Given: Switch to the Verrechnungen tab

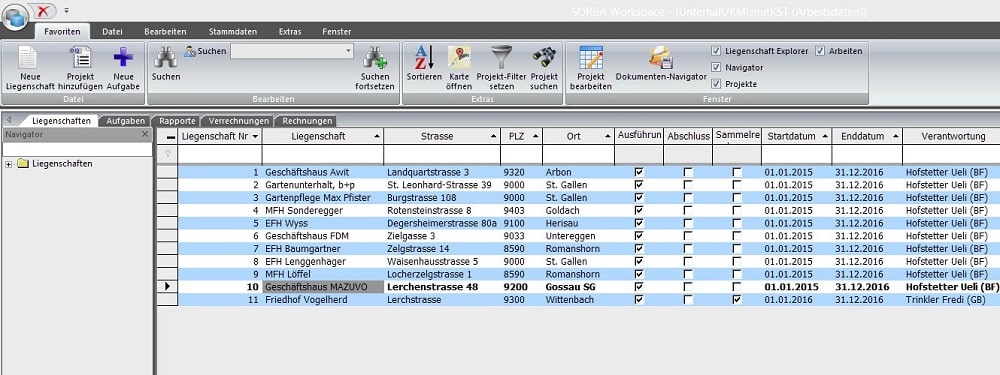Looking at the screenshot, I should coord(239,121).
